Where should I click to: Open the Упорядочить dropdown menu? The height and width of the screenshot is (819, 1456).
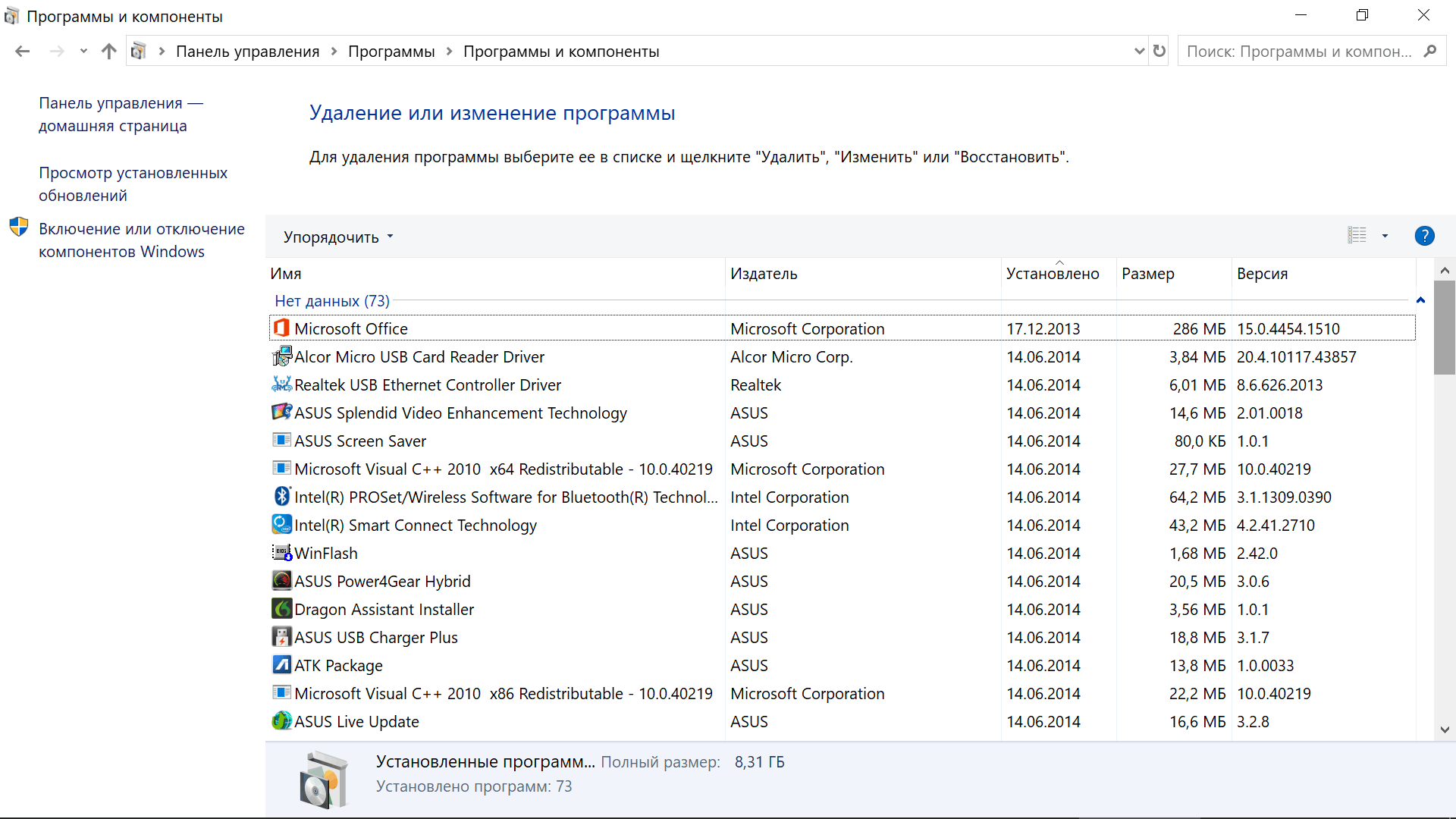[338, 237]
